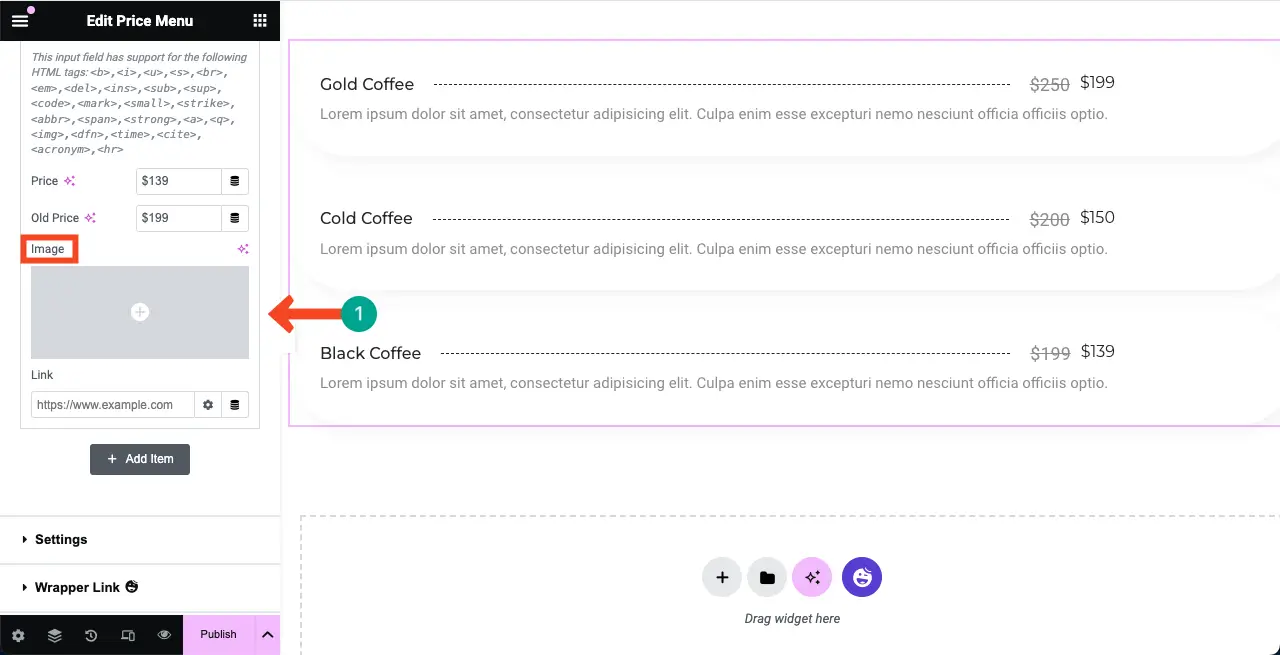Image resolution: width=1280 pixels, height=655 pixels.
Task: Click the Add Item button
Action: pyautogui.click(x=140, y=459)
